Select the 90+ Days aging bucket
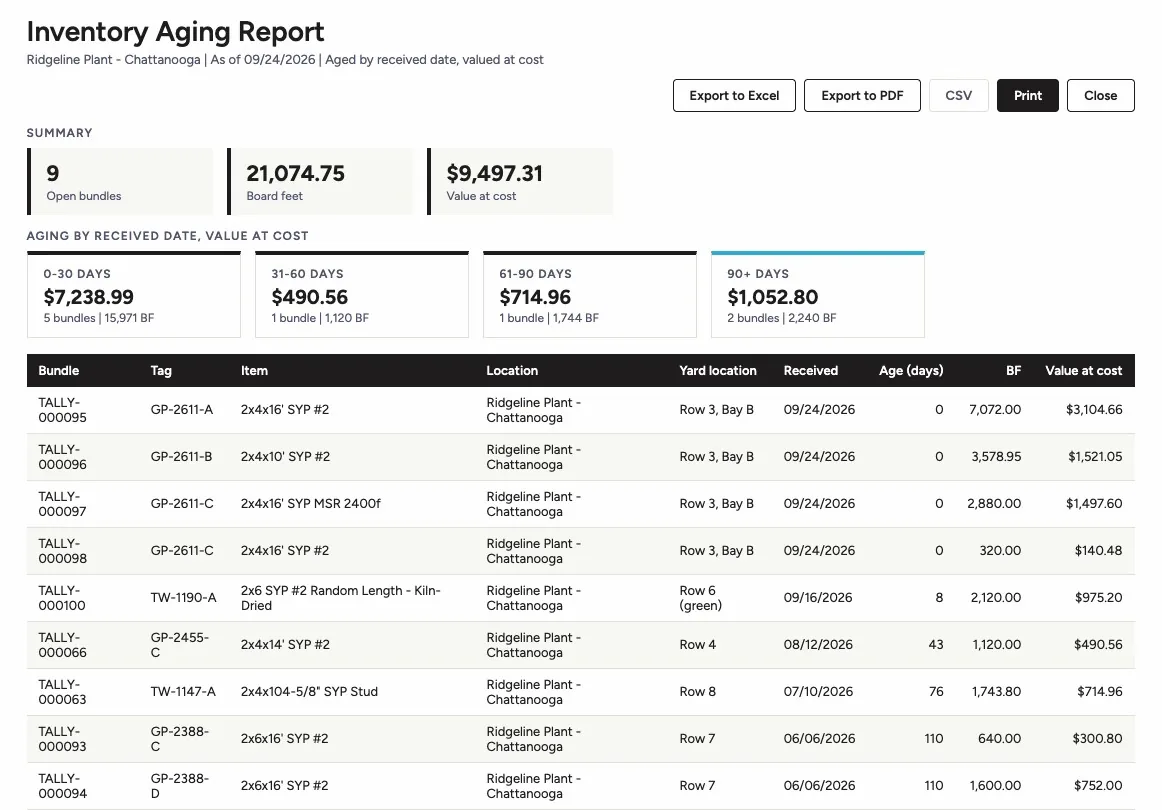The height and width of the screenshot is (810, 1162). [x=818, y=295]
